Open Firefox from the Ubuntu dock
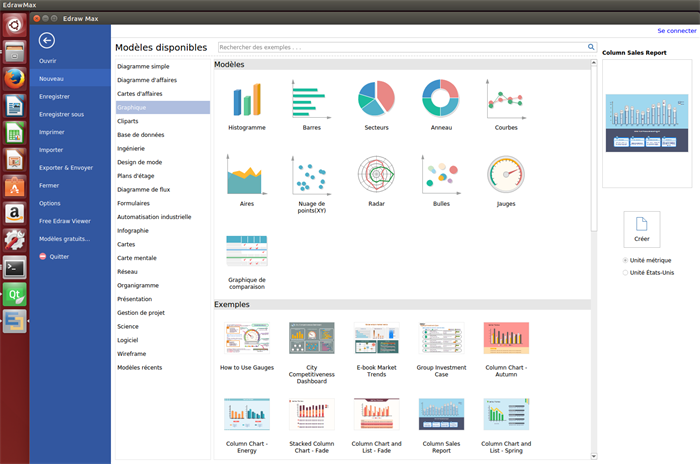700x464 pixels. point(14,79)
